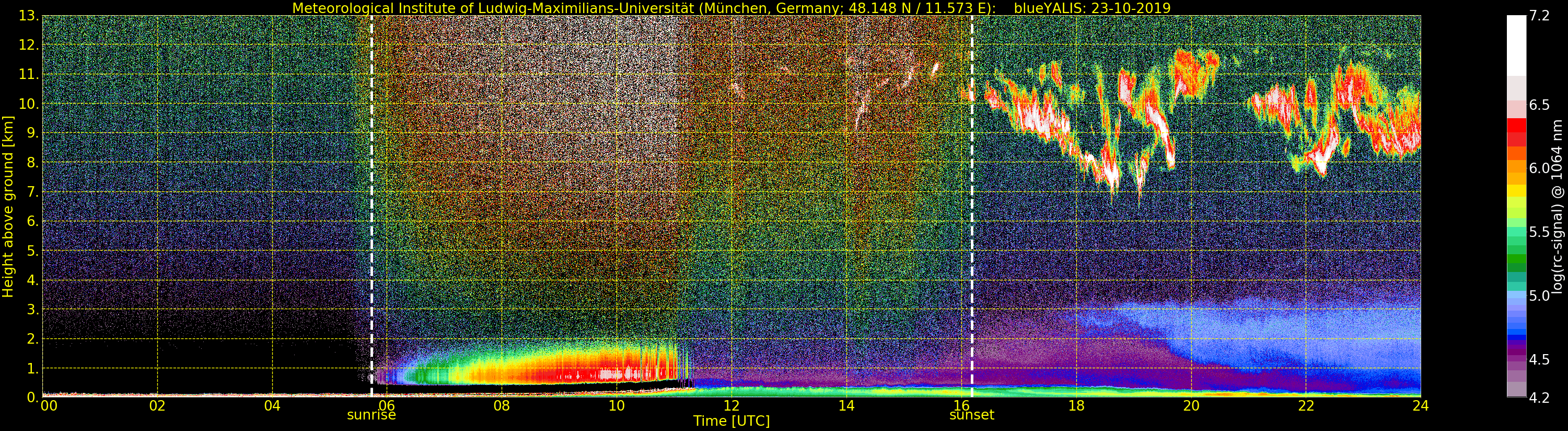Pick the bright red segment of the colorbar

[1516, 125]
